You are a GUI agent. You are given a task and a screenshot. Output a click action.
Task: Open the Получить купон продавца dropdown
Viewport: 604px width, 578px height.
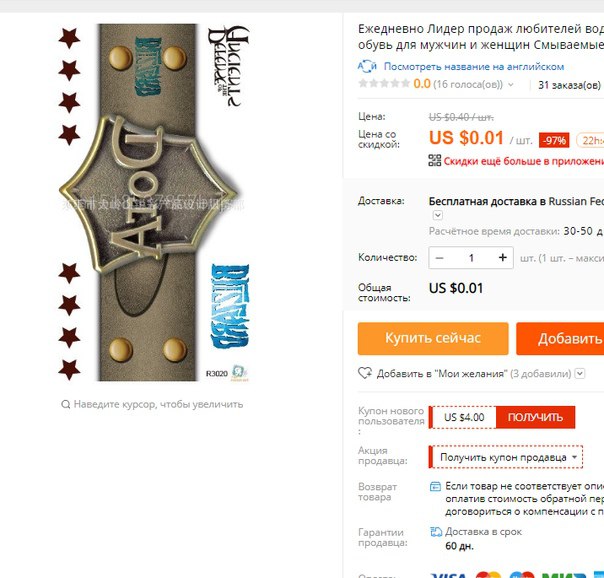point(506,457)
